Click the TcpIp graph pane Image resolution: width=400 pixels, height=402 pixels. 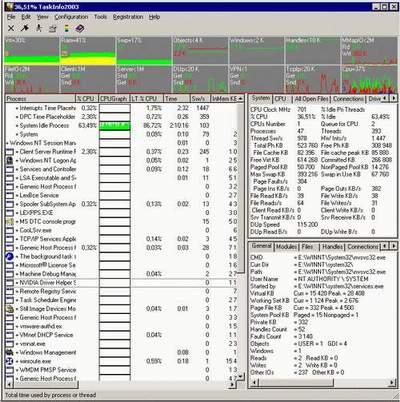coord(312,79)
